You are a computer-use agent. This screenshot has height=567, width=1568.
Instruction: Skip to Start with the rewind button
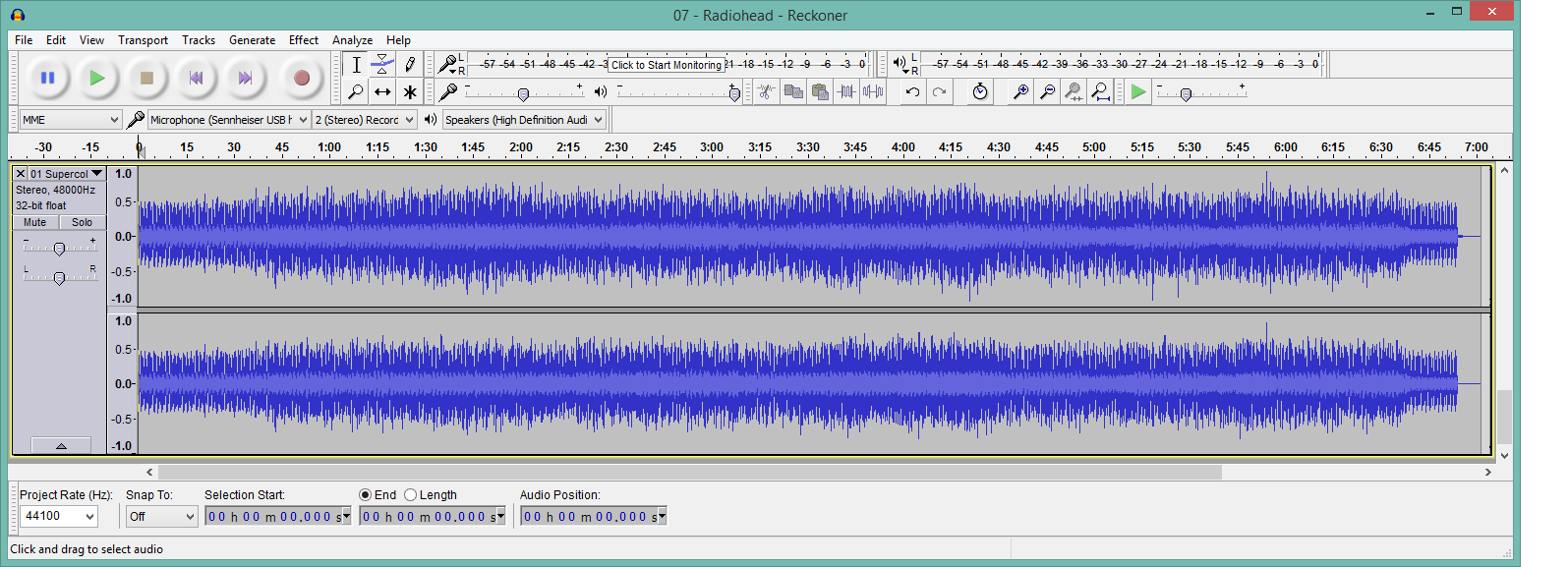click(x=196, y=78)
